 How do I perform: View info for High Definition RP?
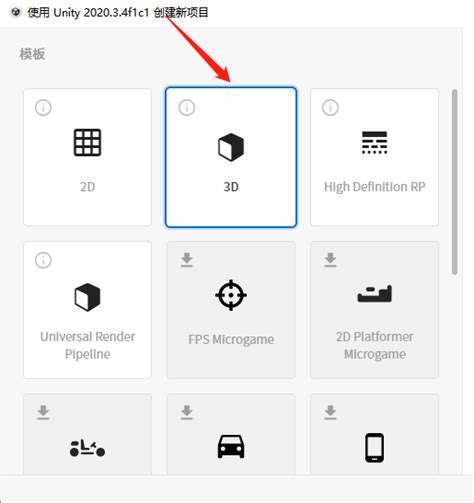330,108
